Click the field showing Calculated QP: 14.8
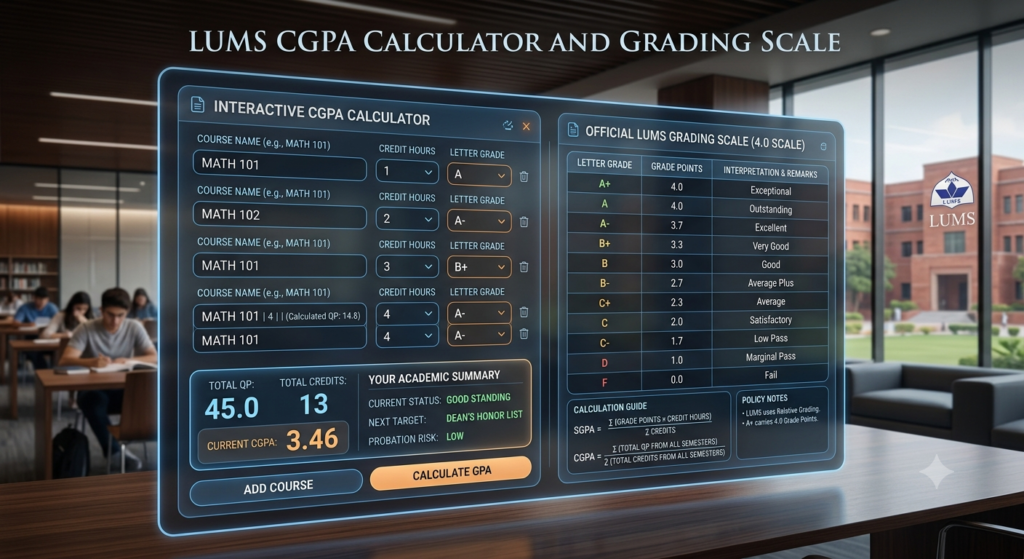The width and height of the screenshot is (1024, 559). 280,316
